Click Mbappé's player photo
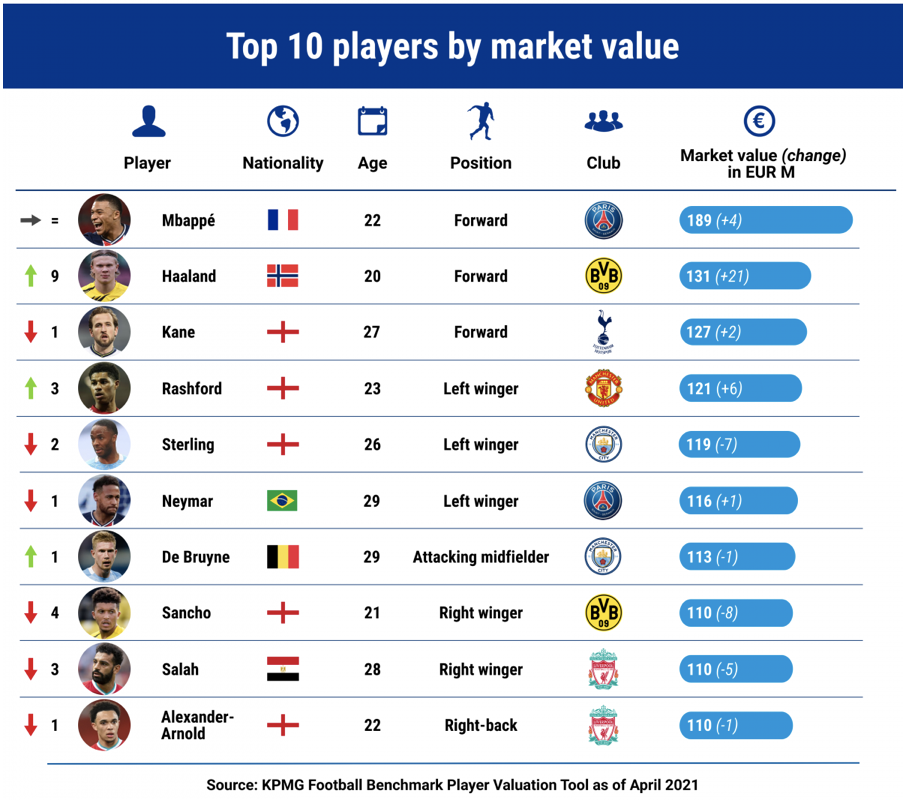 [104, 220]
